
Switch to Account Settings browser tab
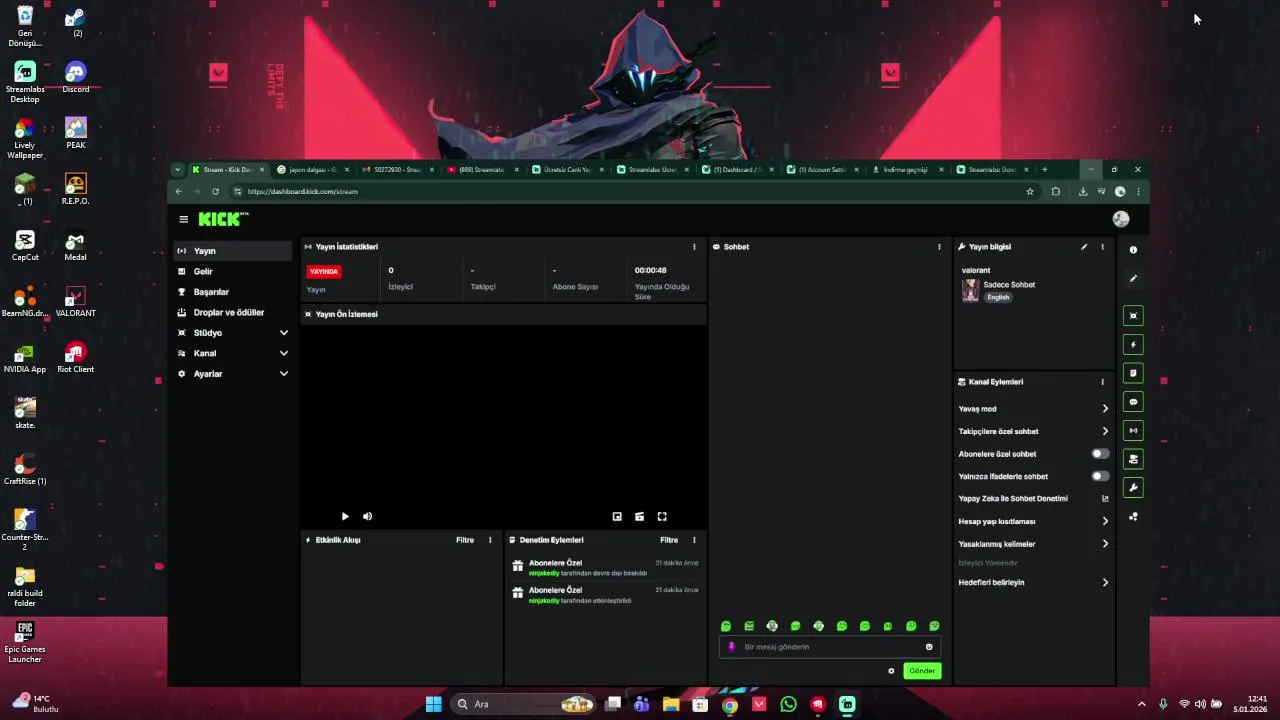[823, 170]
